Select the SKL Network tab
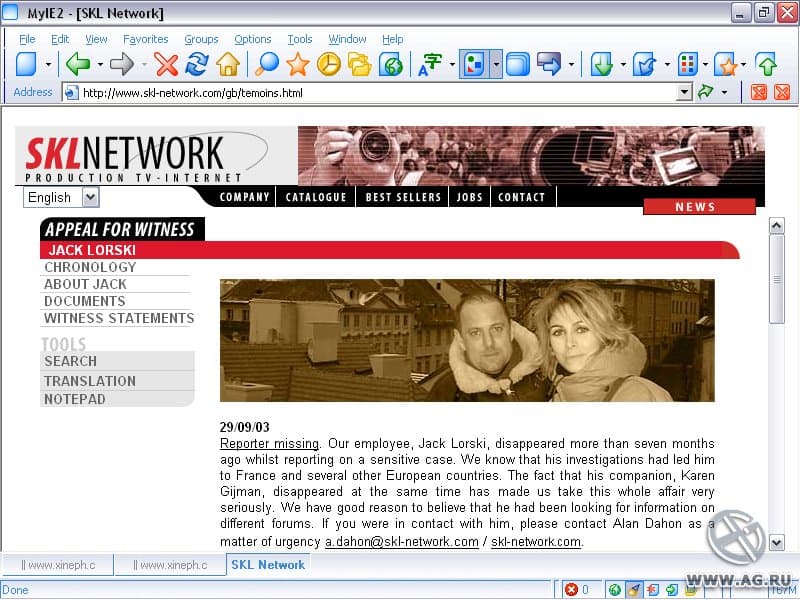This screenshot has height=600, width=800. (x=268, y=564)
